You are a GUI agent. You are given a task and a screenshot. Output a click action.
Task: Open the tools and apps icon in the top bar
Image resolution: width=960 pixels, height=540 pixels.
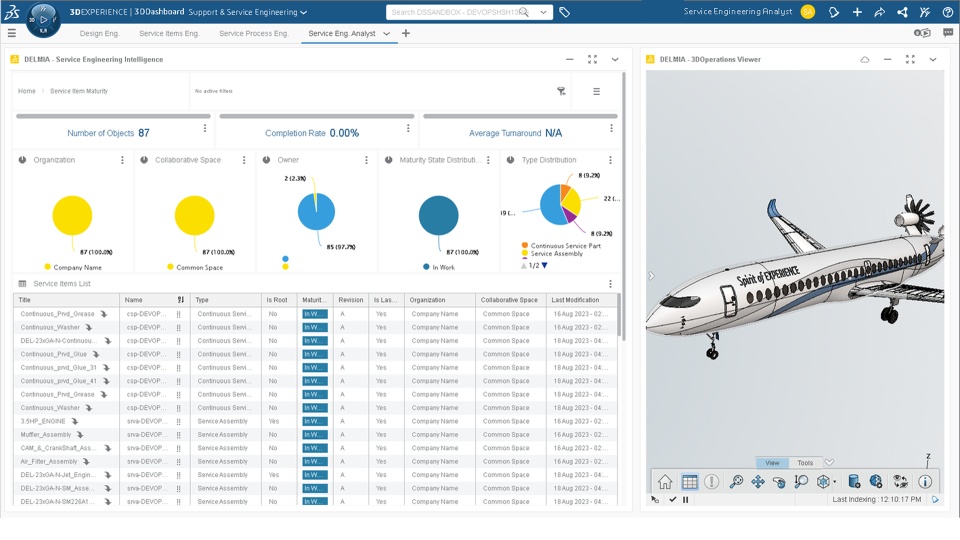[924, 12]
